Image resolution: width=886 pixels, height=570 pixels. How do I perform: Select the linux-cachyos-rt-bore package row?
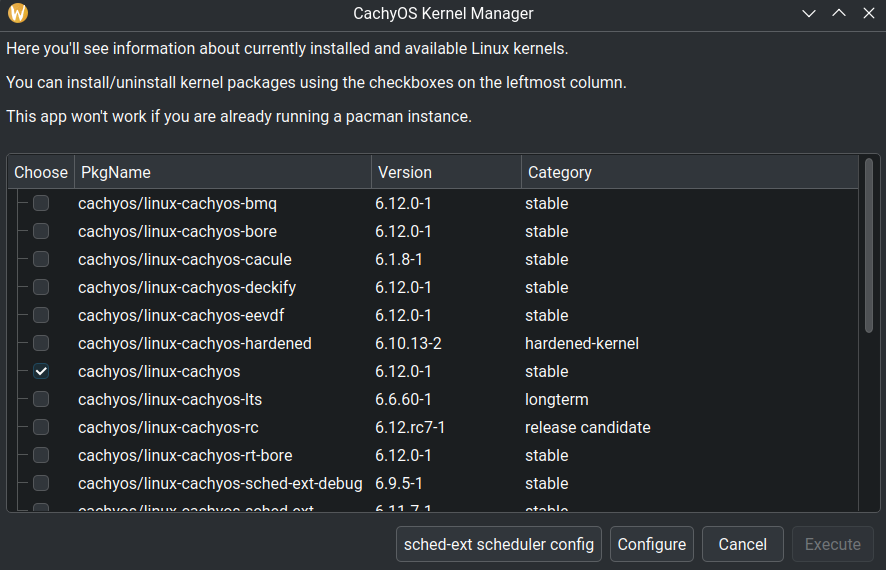(x=185, y=455)
